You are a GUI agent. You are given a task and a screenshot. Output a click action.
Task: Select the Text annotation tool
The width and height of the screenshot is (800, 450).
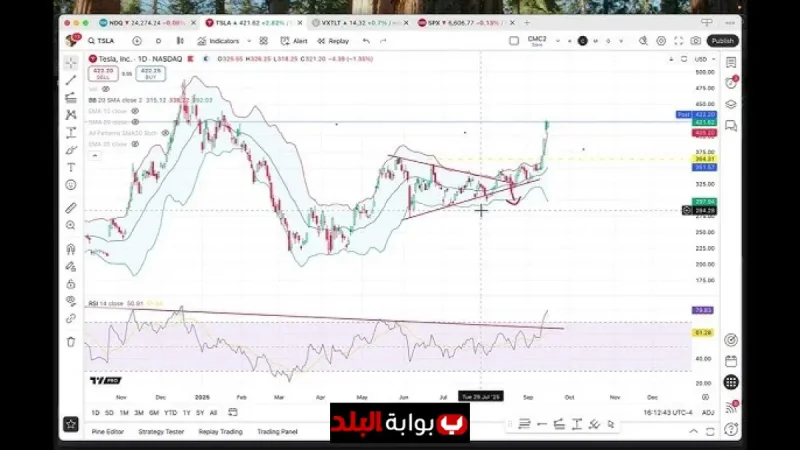click(x=71, y=167)
